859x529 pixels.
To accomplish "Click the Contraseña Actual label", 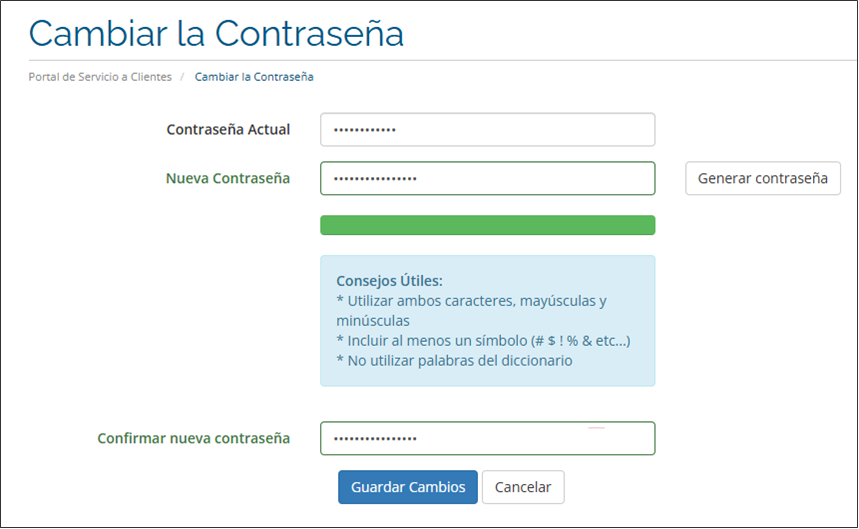I will point(228,130).
